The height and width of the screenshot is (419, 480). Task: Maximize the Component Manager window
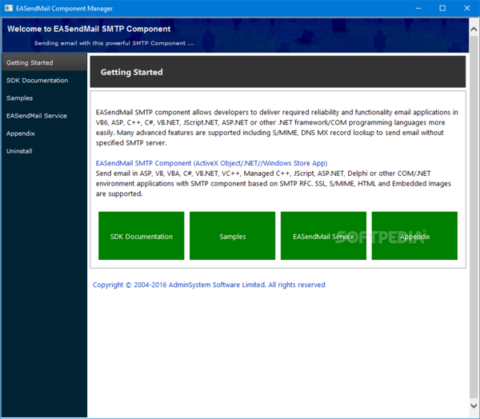[x=442, y=8]
